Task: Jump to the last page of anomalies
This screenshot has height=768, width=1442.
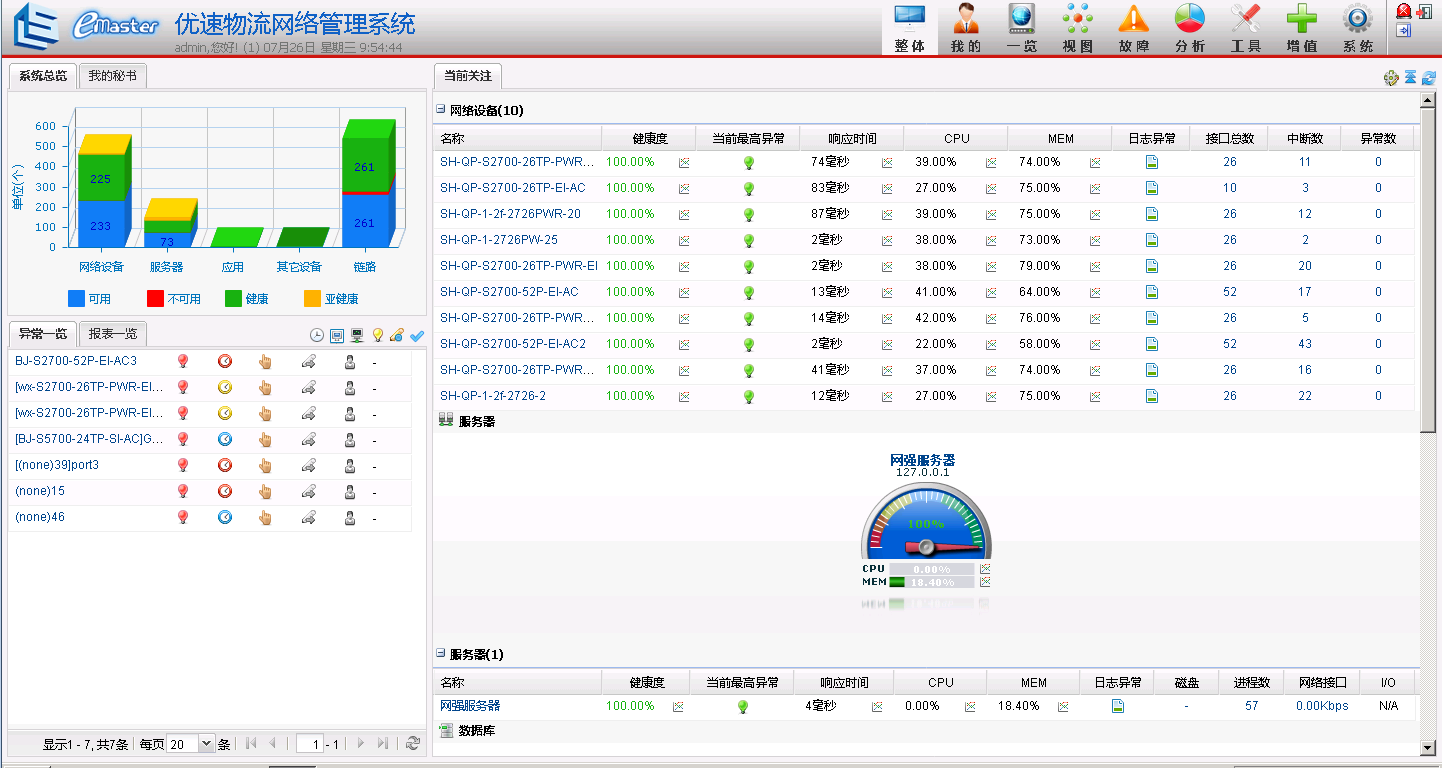Action: [382, 744]
